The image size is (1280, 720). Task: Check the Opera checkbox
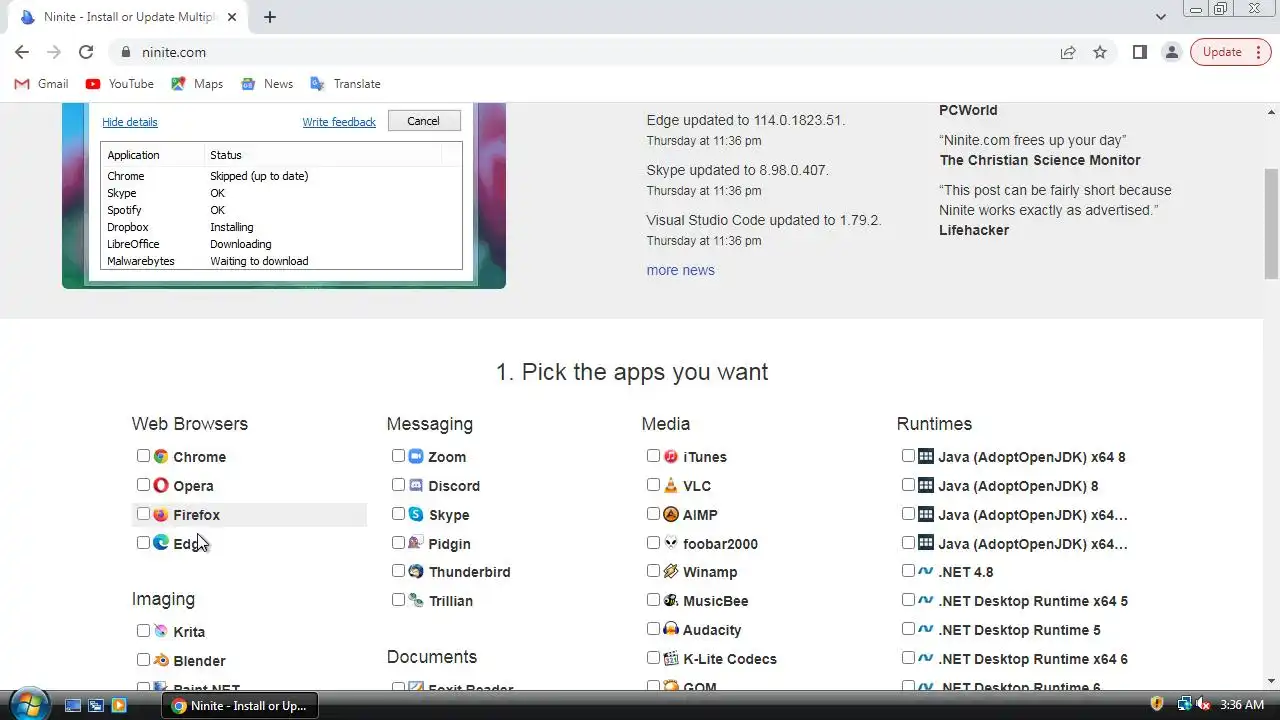coord(143,485)
